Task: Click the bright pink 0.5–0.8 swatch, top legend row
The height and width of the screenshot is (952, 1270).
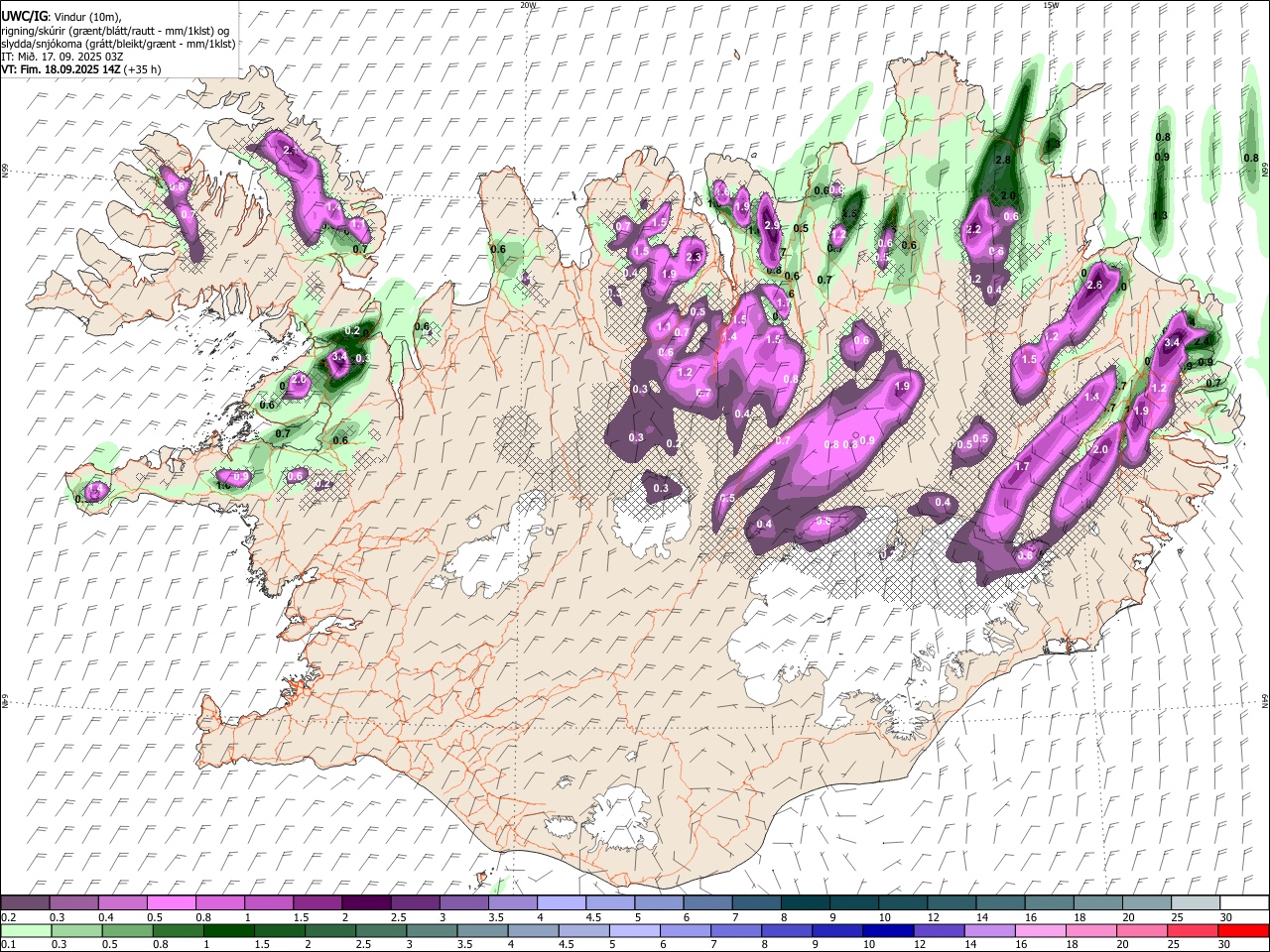Action: tap(171, 903)
